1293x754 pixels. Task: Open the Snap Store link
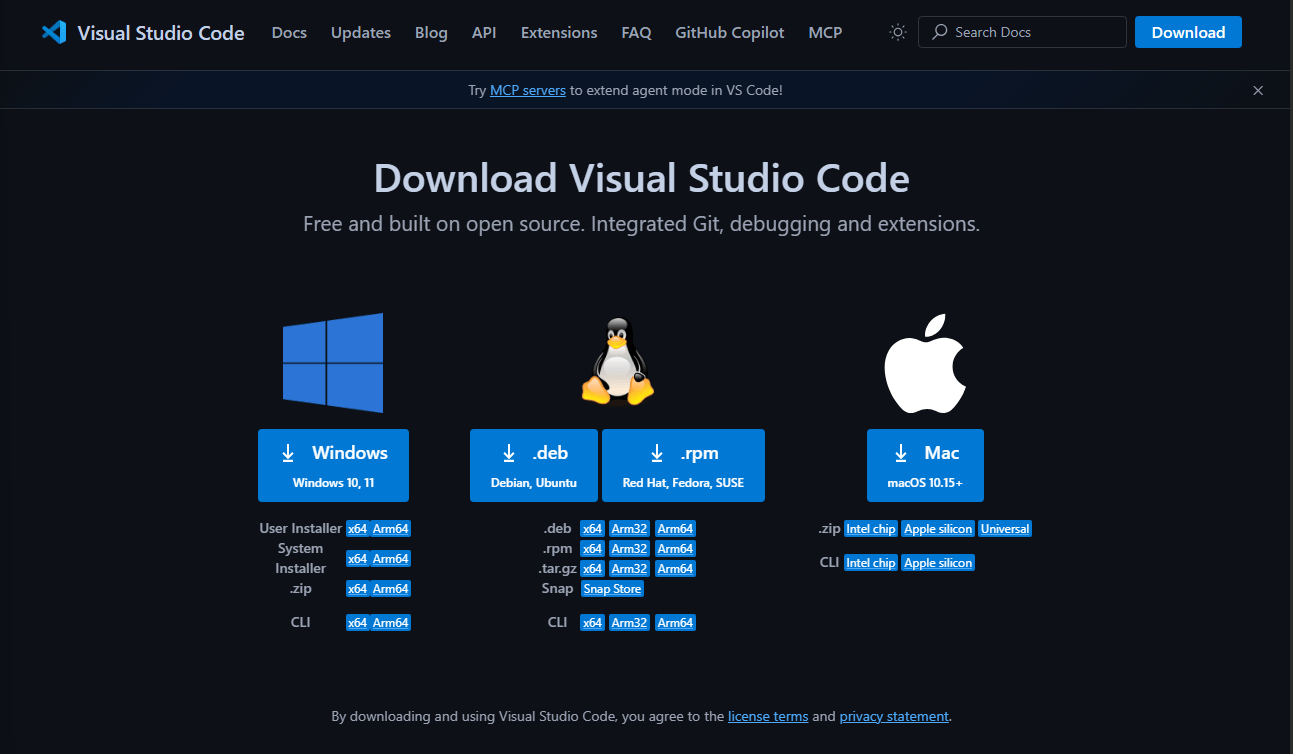613,589
